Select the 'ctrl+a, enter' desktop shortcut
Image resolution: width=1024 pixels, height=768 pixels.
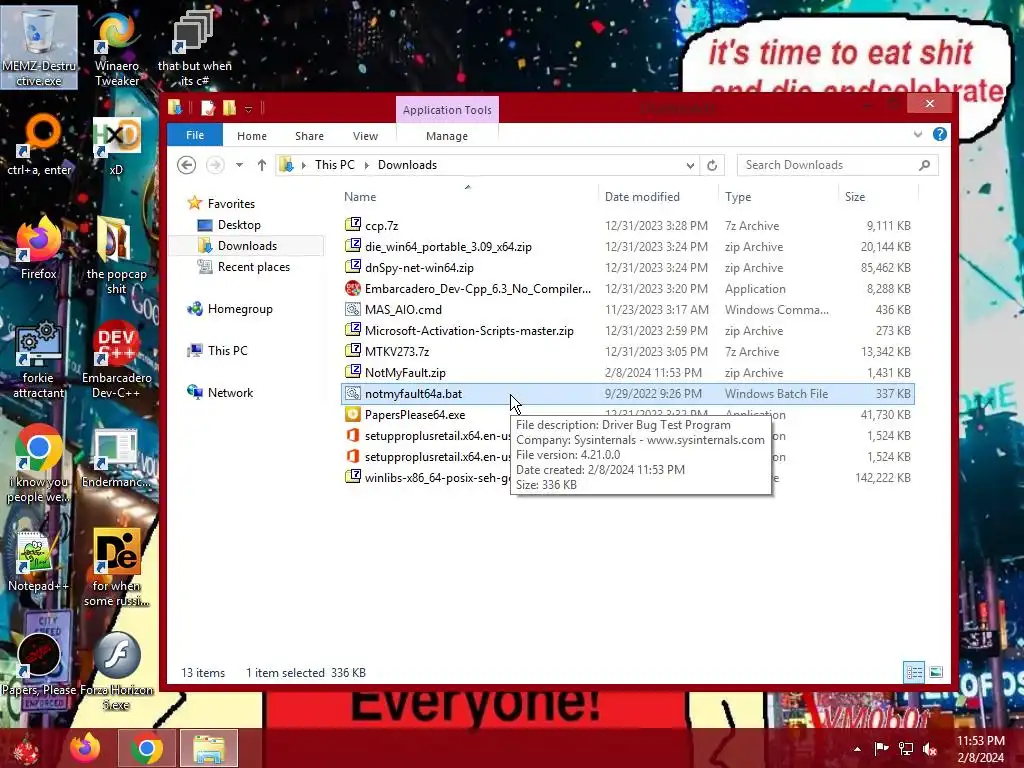click(39, 145)
